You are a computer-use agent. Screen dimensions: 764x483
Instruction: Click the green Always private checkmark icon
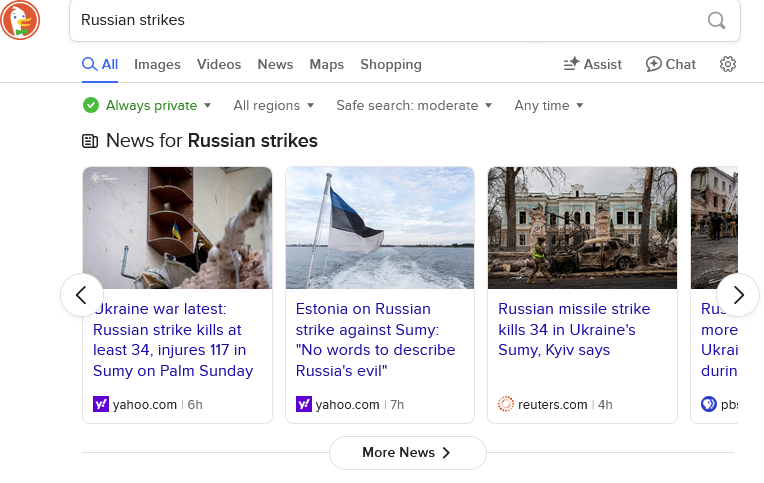[91, 105]
